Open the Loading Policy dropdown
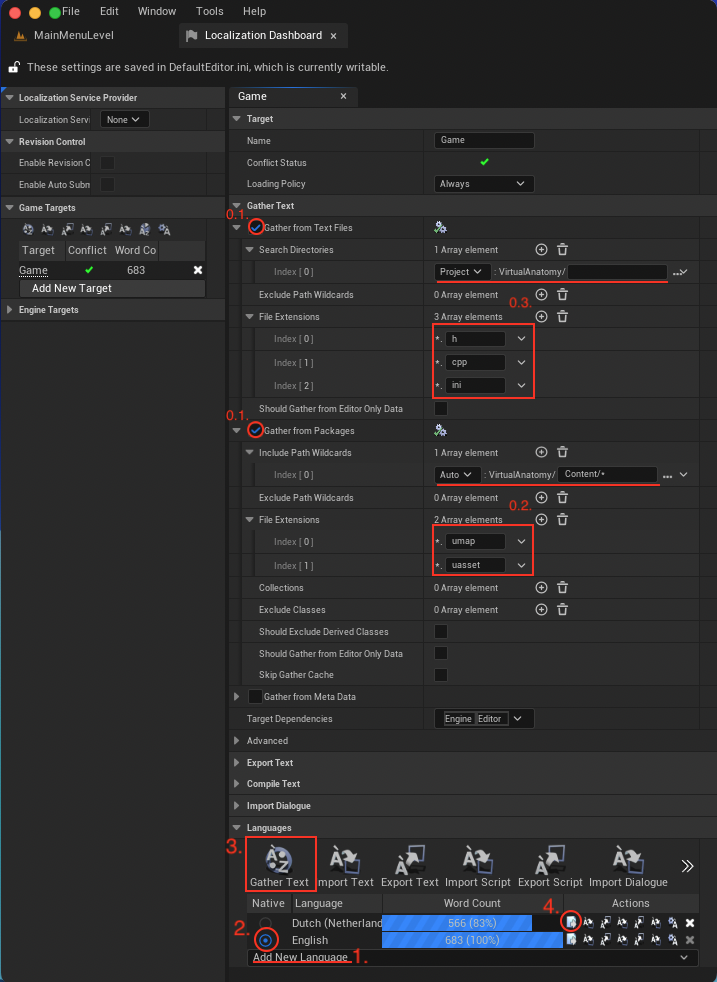 tap(484, 184)
